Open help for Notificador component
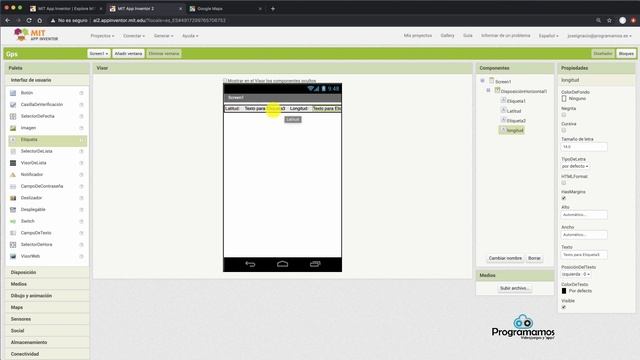The height and width of the screenshot is (360, 640). point(82,175)
